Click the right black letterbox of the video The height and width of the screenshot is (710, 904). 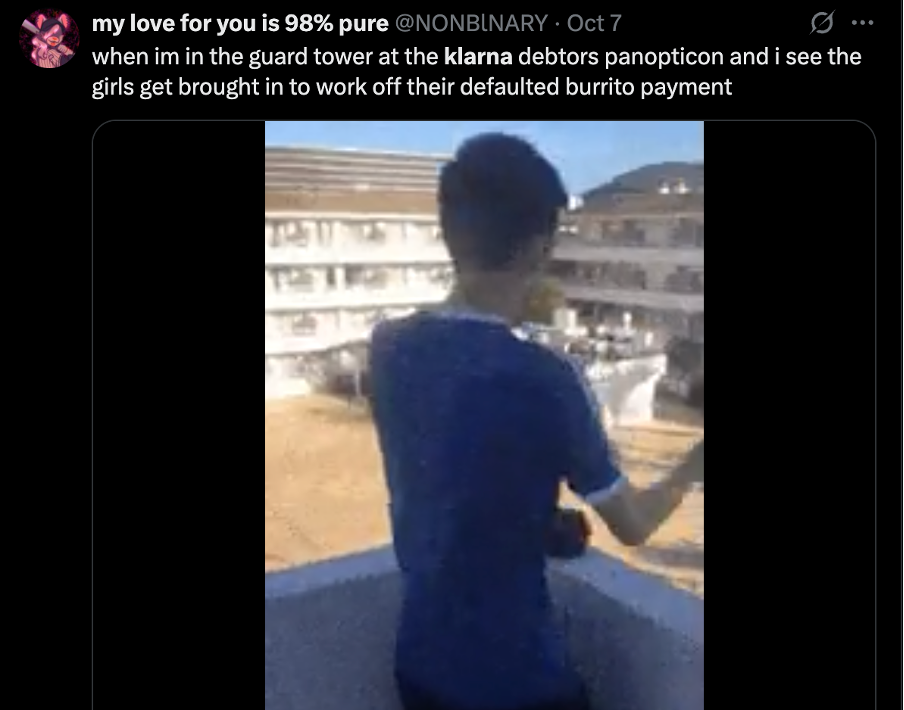(x=789, y=415)
